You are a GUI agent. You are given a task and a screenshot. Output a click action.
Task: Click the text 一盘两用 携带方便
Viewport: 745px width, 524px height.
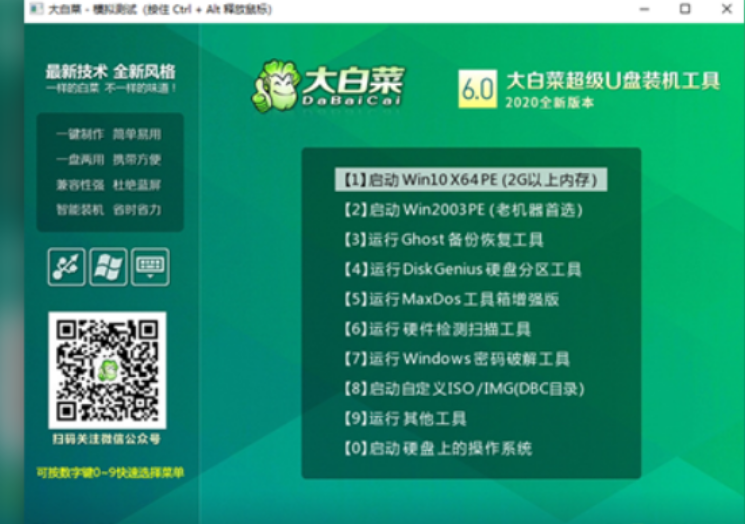109,160
